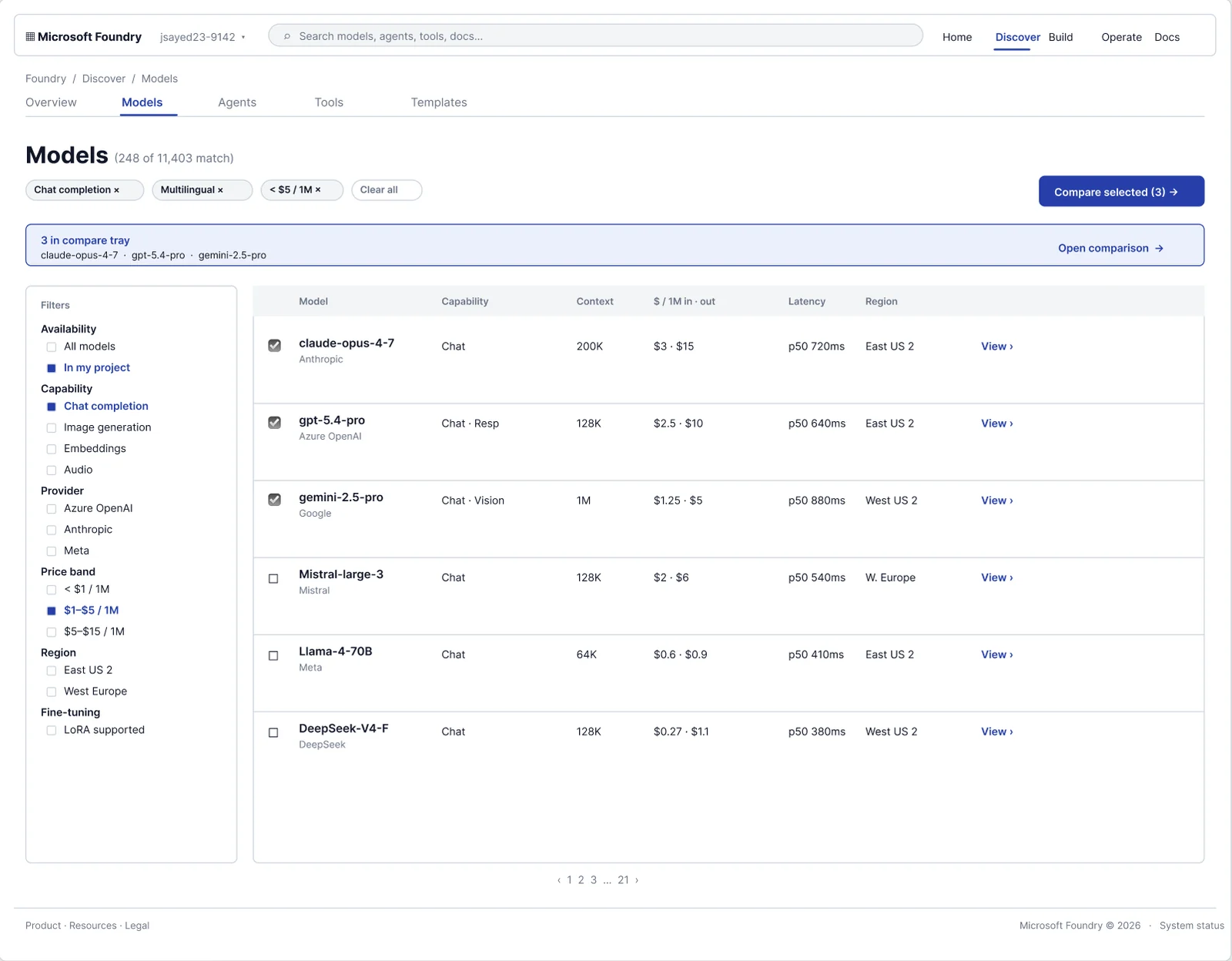Open View for claude-opus-4-7
1232x961 pixels.
pos(996,347)
